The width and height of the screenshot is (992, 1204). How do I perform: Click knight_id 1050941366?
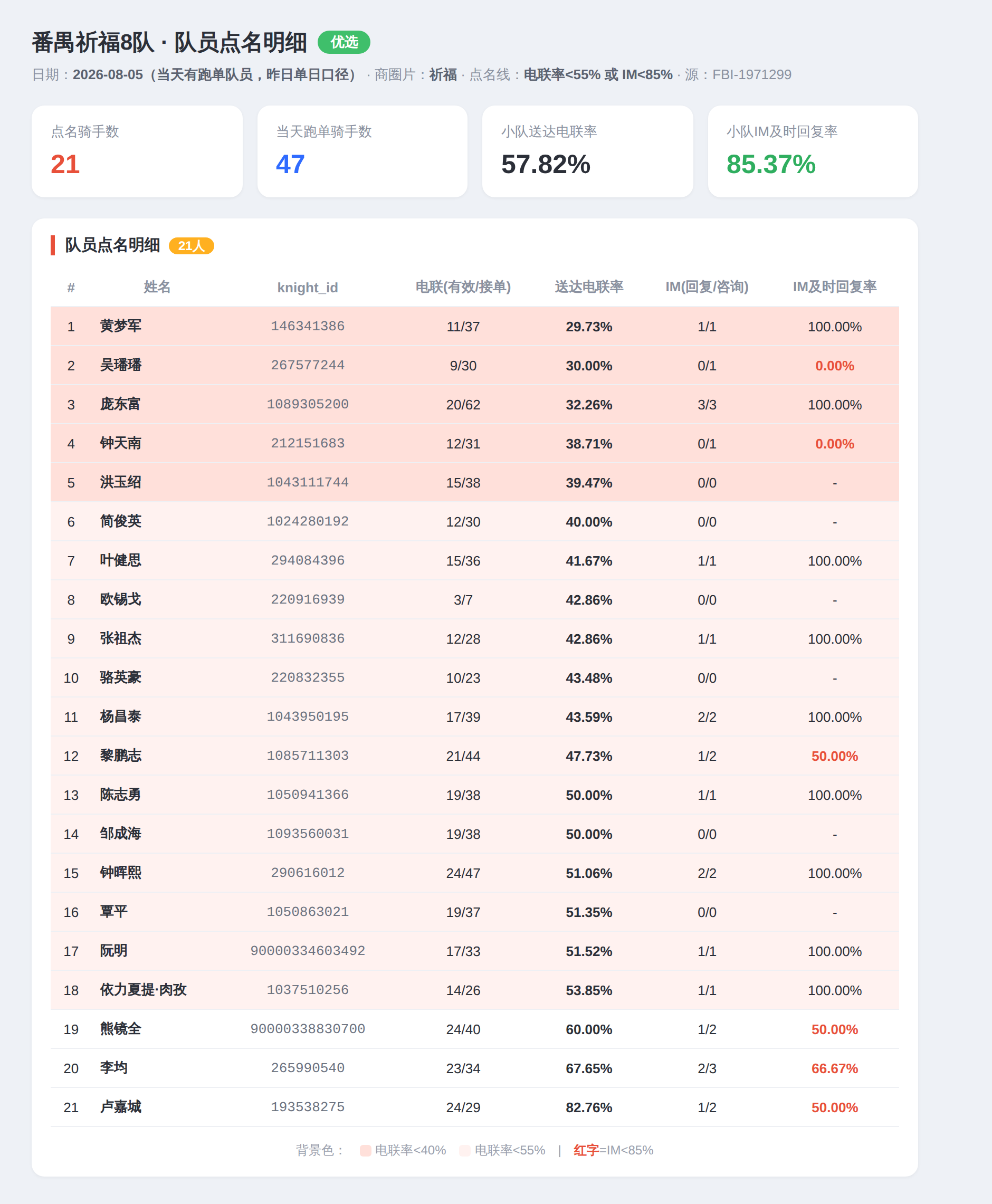coord(308,795)
